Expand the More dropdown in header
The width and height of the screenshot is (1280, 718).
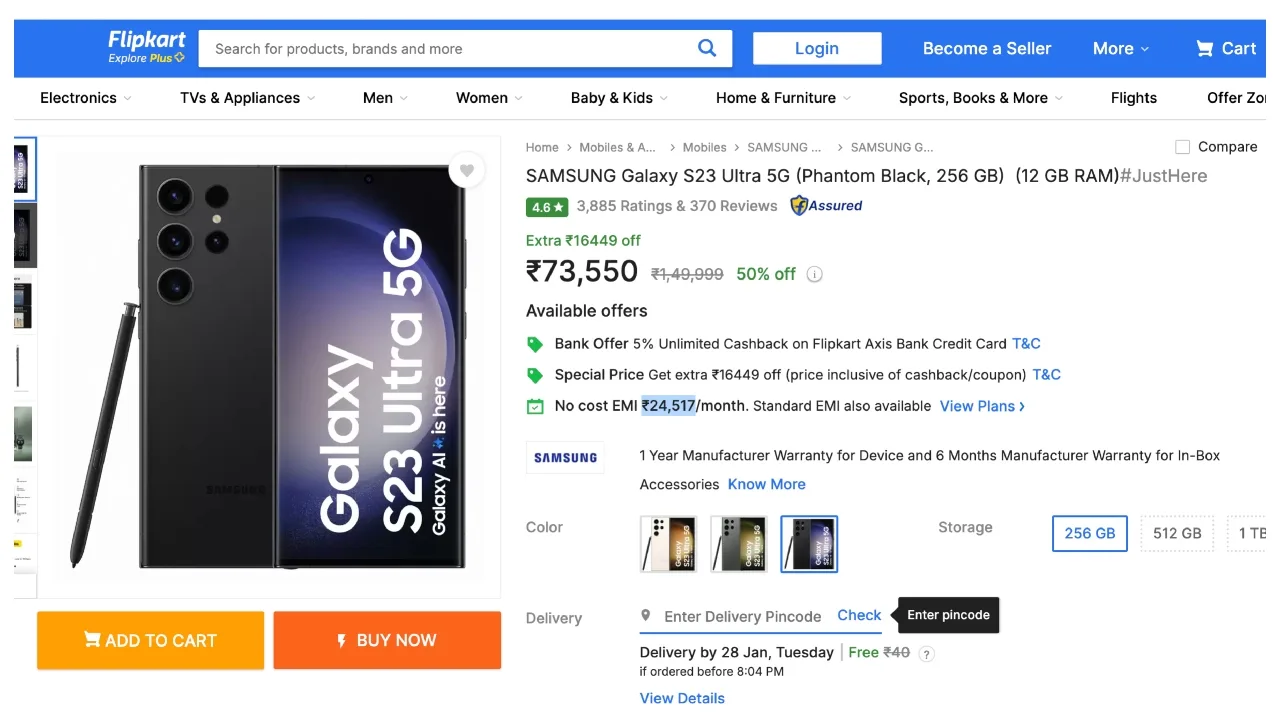[x=1121, y=48]
